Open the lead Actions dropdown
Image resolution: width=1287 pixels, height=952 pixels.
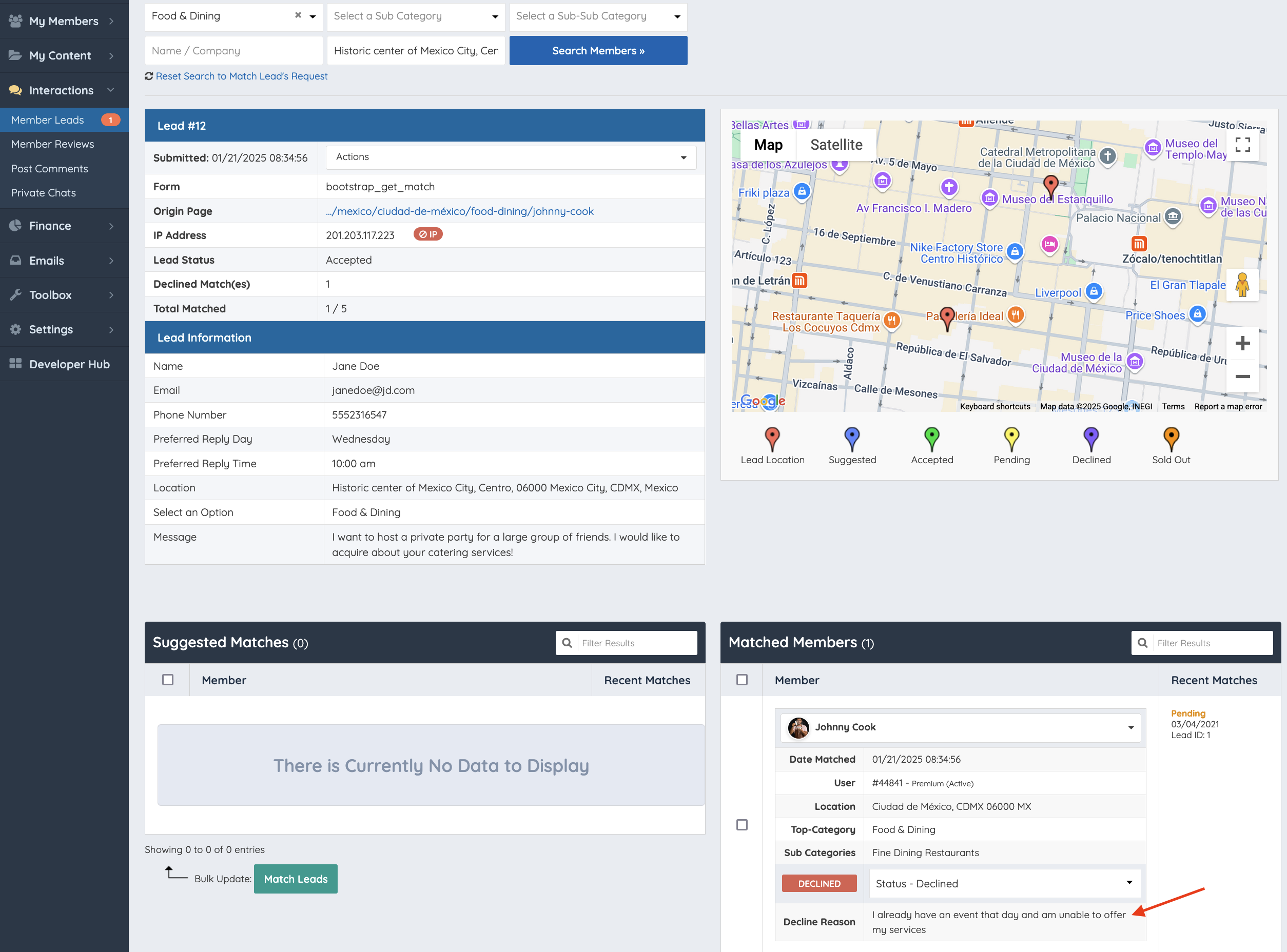click(x=511, y=157)
